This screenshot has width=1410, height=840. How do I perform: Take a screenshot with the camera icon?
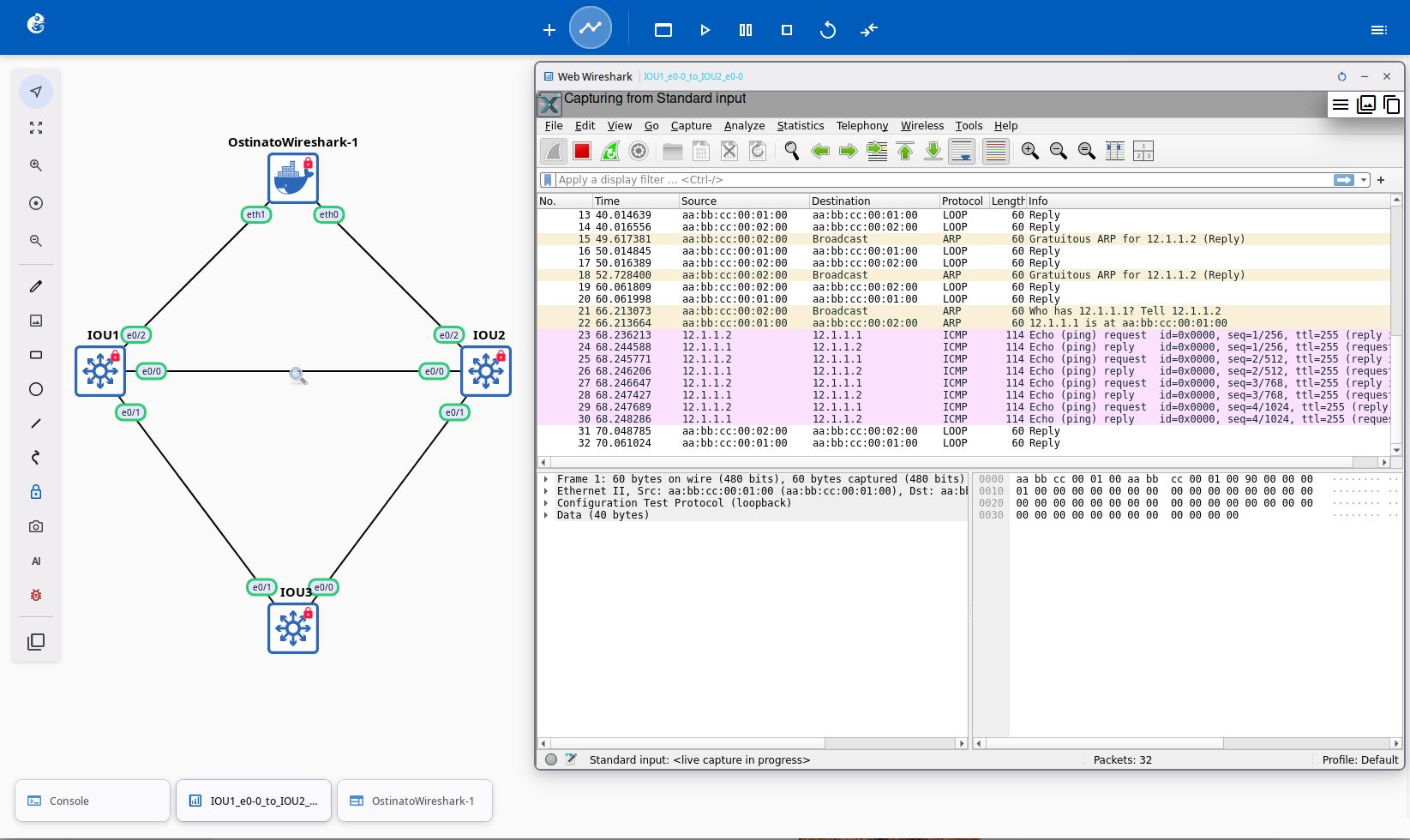click(x=36, y=526)
